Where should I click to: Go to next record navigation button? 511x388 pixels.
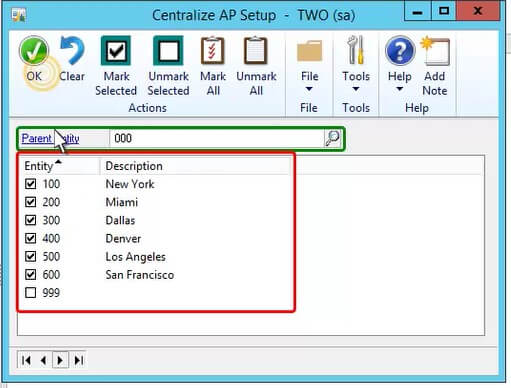pyautogui.click(x=60, y=360)
